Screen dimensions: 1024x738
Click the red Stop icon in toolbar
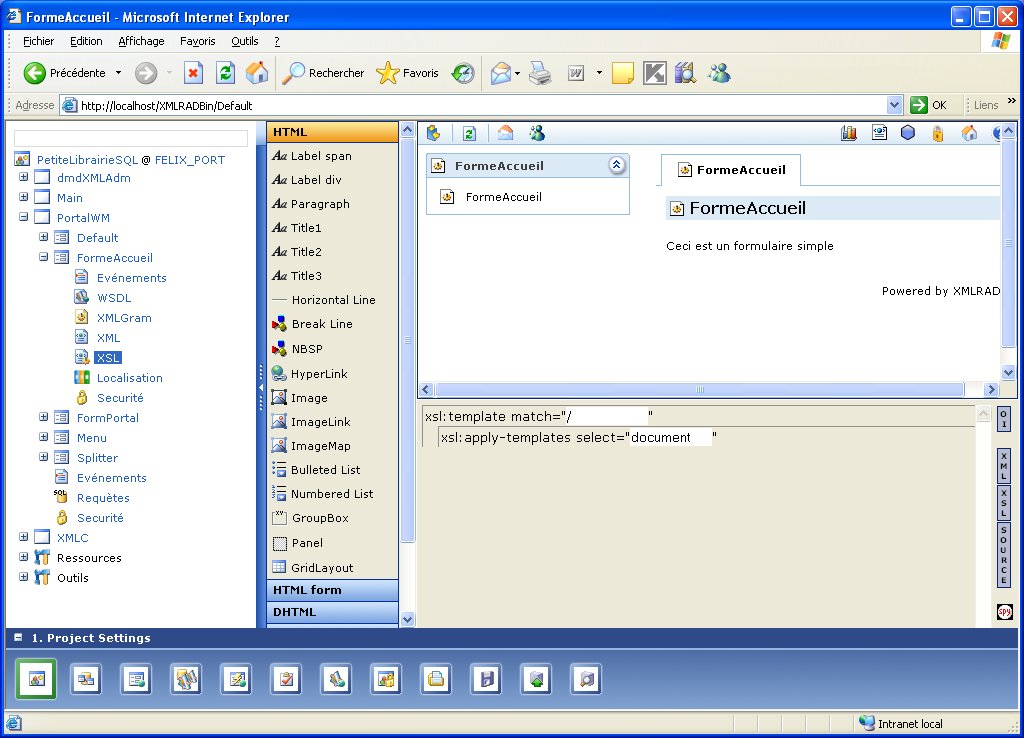point(194,73)
